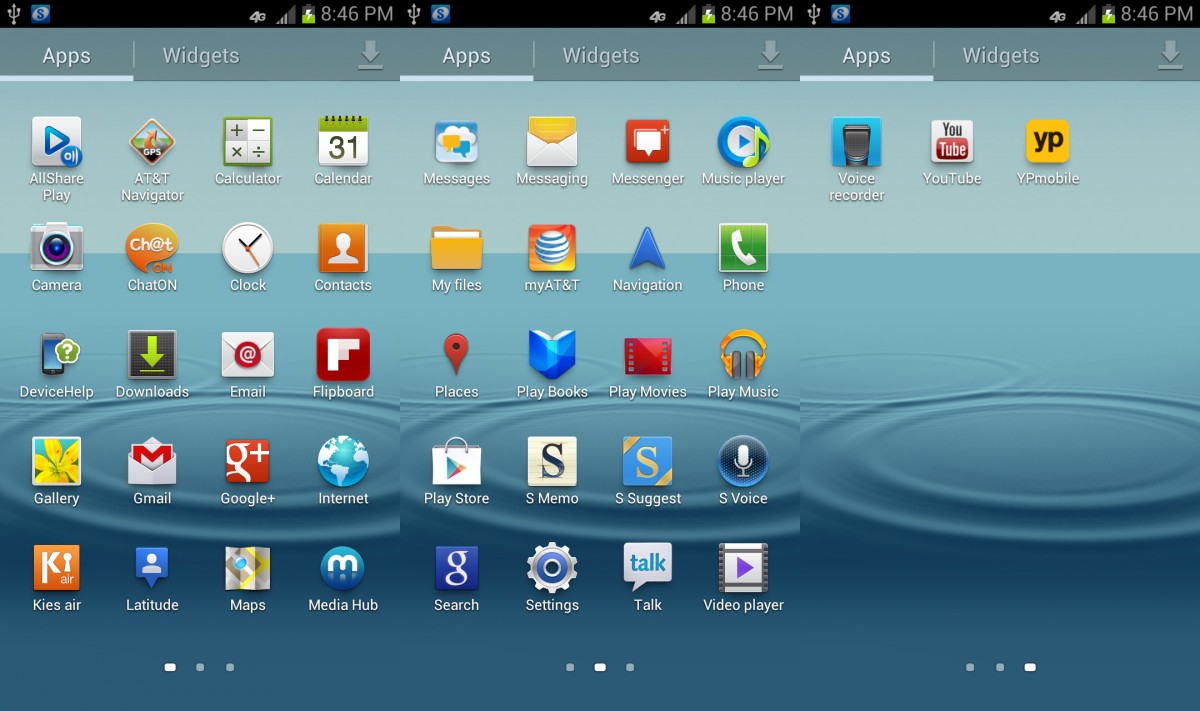This screenshot has width=1200, height=711.
Task: Launch Play Music
Action: pos(743,354)
